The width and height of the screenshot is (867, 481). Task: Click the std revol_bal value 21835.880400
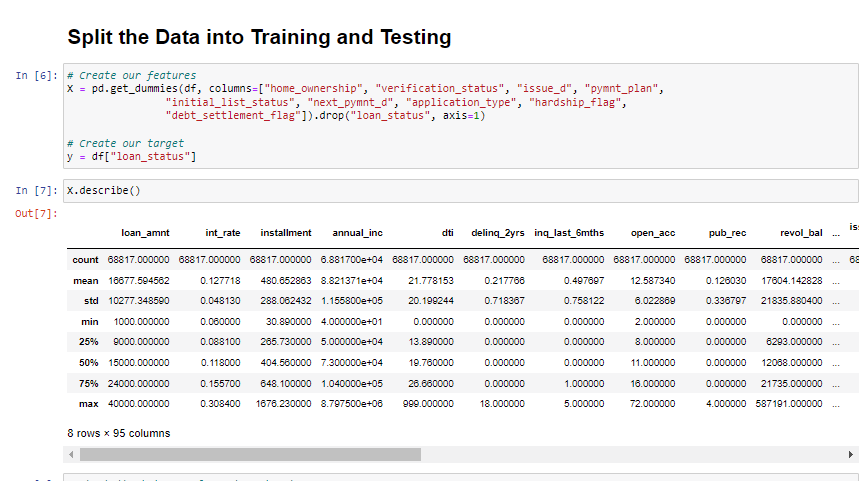pos(792,301)
